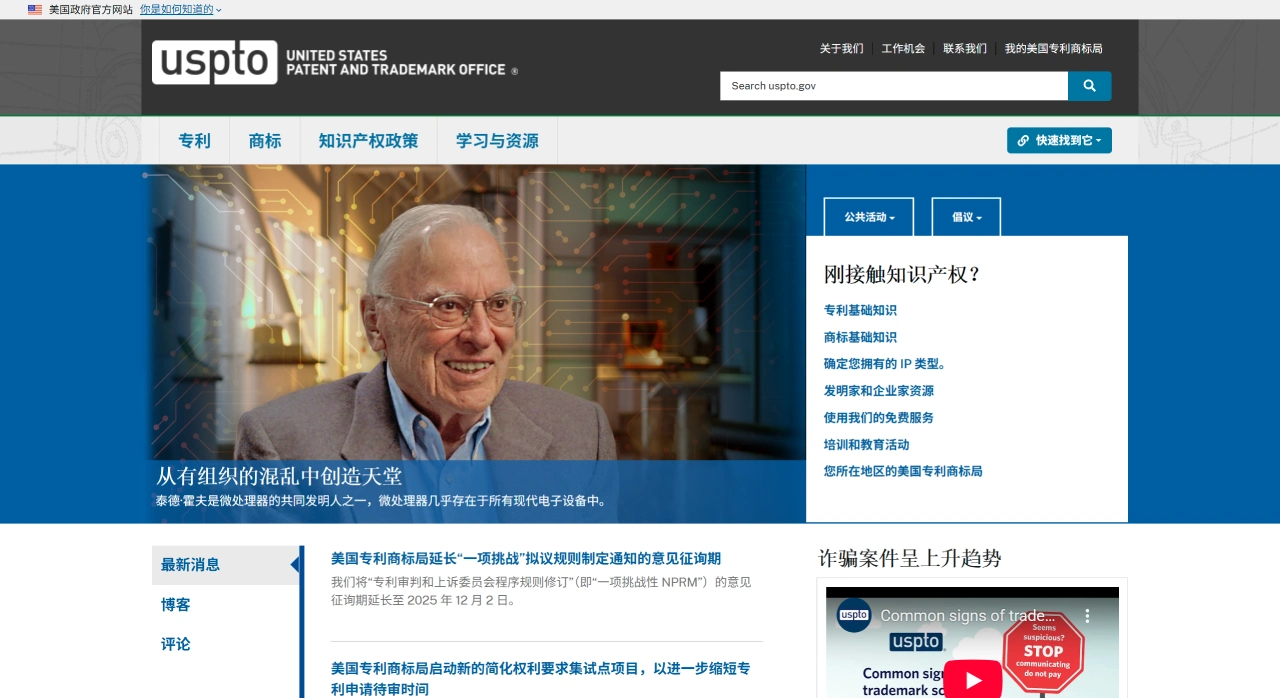Open the 公共活动 dropdown
This screenshot has width=1280, height=698.
click(x=868, y=217)
